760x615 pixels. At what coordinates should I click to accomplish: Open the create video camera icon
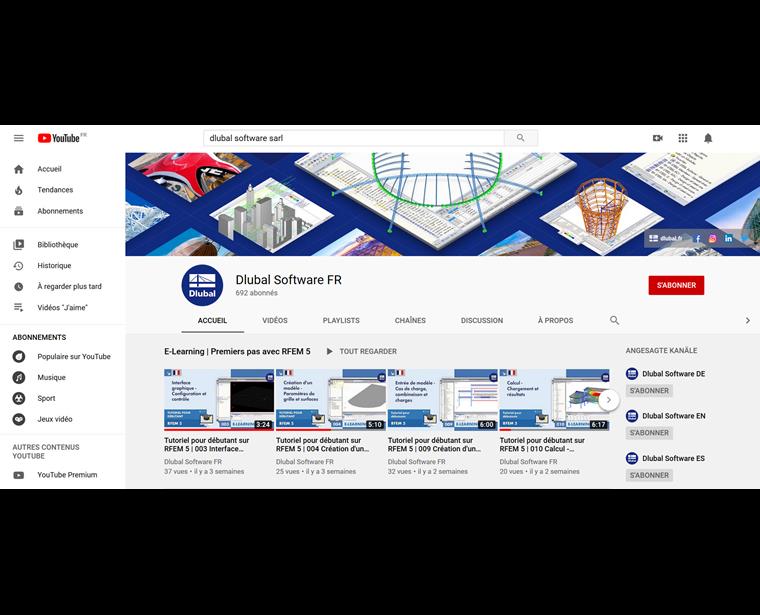coord(658,138)
